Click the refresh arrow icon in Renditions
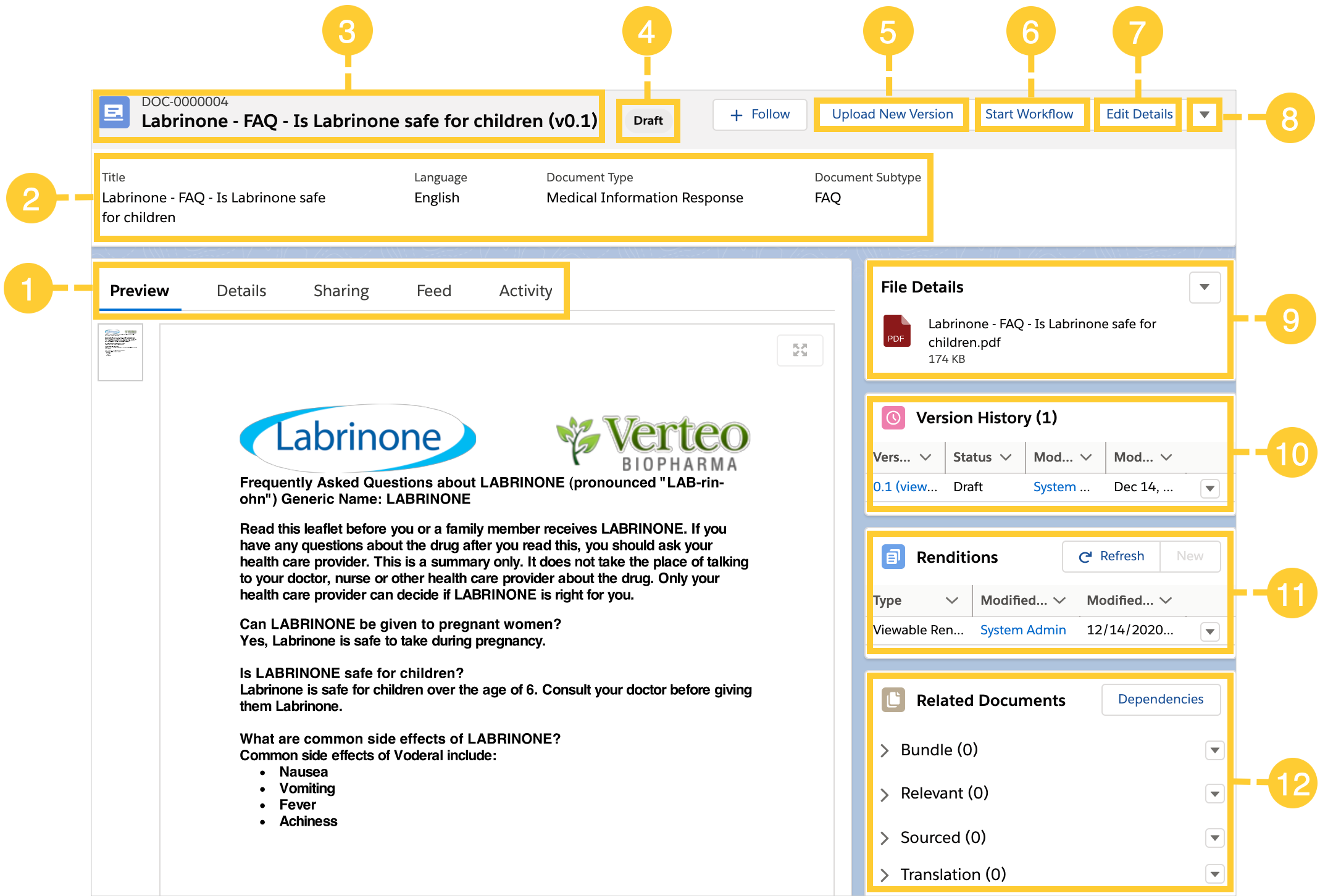Image resolution: width=1320 pixels, height=896 pixels. point(1085,557)
